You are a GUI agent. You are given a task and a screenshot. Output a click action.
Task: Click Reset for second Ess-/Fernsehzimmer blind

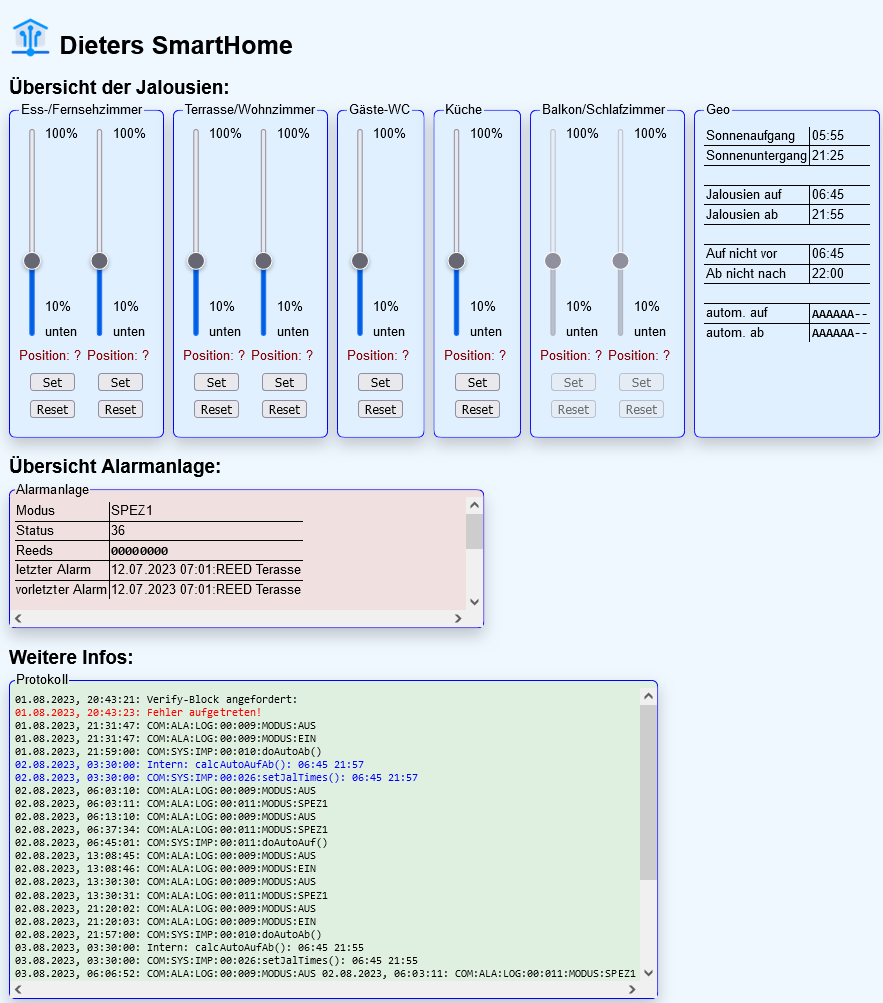pos(120,409)
